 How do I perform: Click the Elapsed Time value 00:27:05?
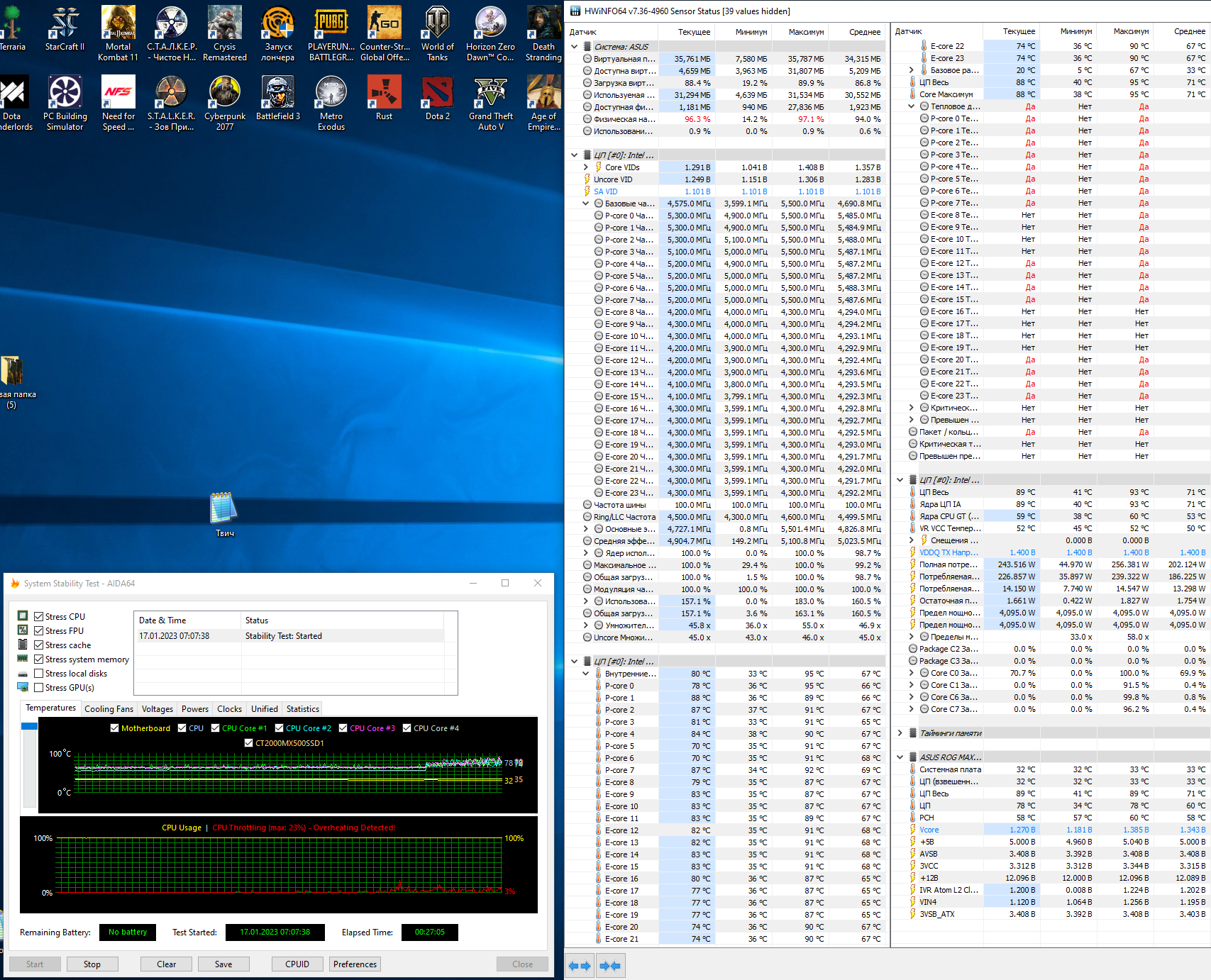(430, 932)
